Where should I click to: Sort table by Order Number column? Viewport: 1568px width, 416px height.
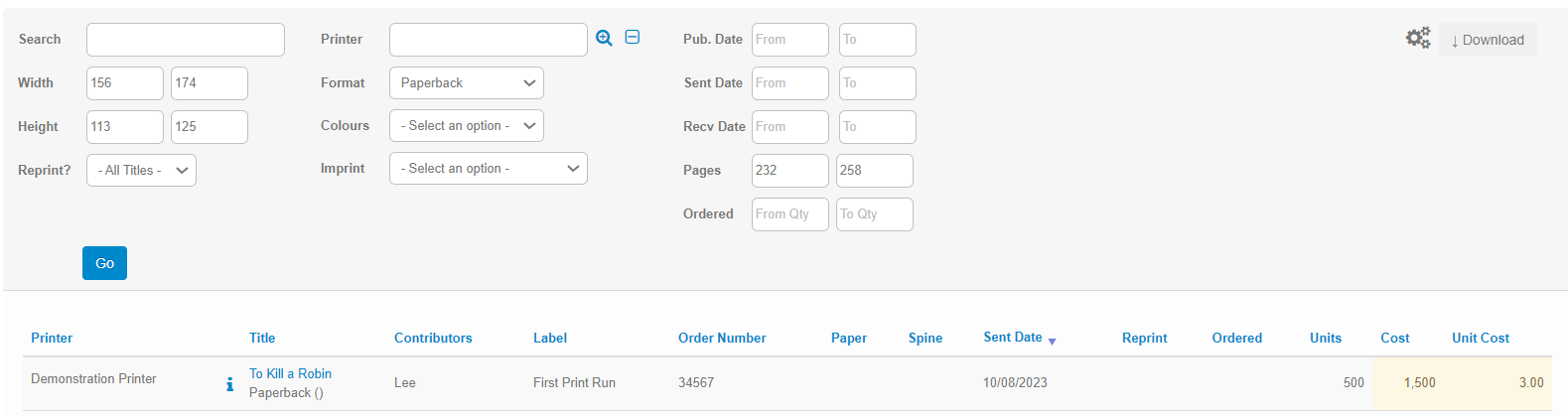[x=722, y=338]
